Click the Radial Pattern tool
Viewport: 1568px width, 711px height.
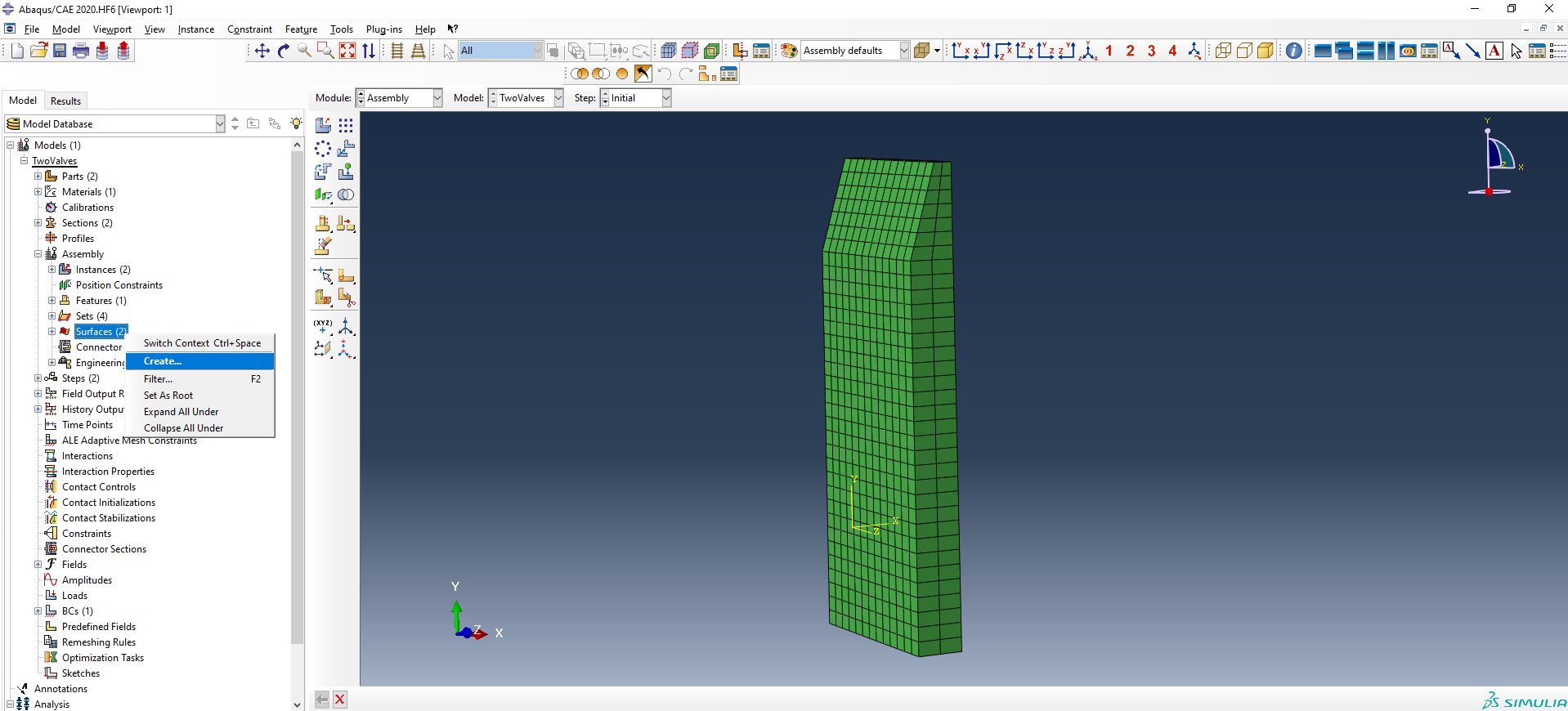(323, 149)
